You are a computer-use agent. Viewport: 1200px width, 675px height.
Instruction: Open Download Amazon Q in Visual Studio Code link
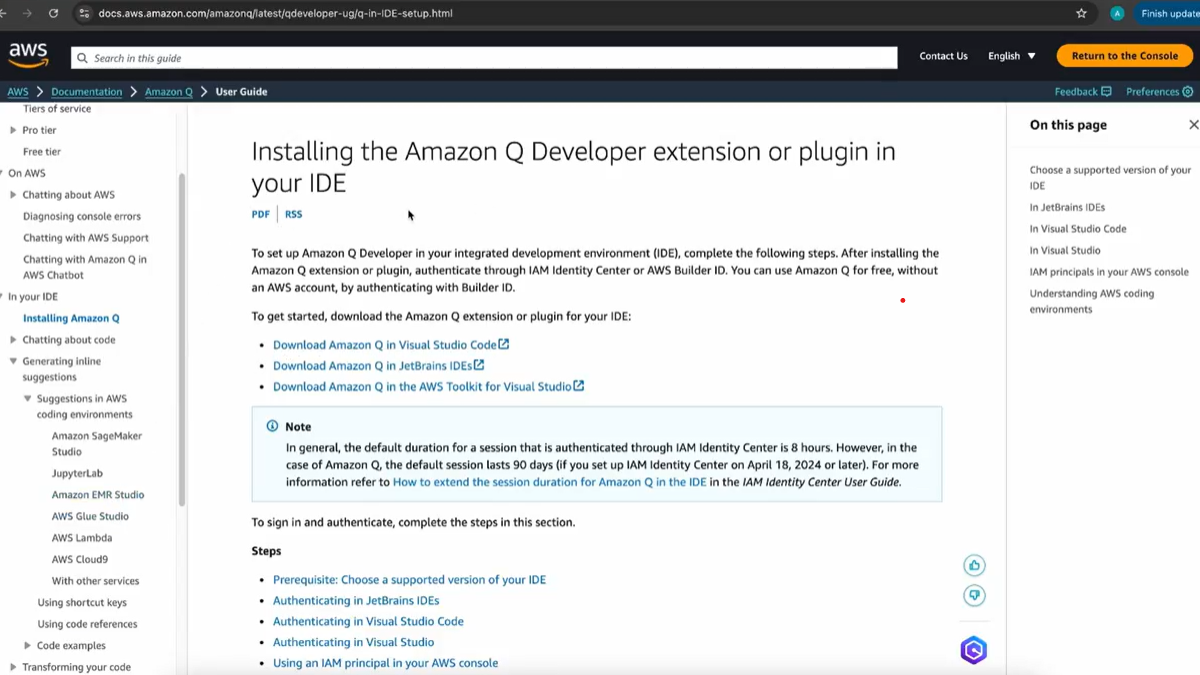385,345
